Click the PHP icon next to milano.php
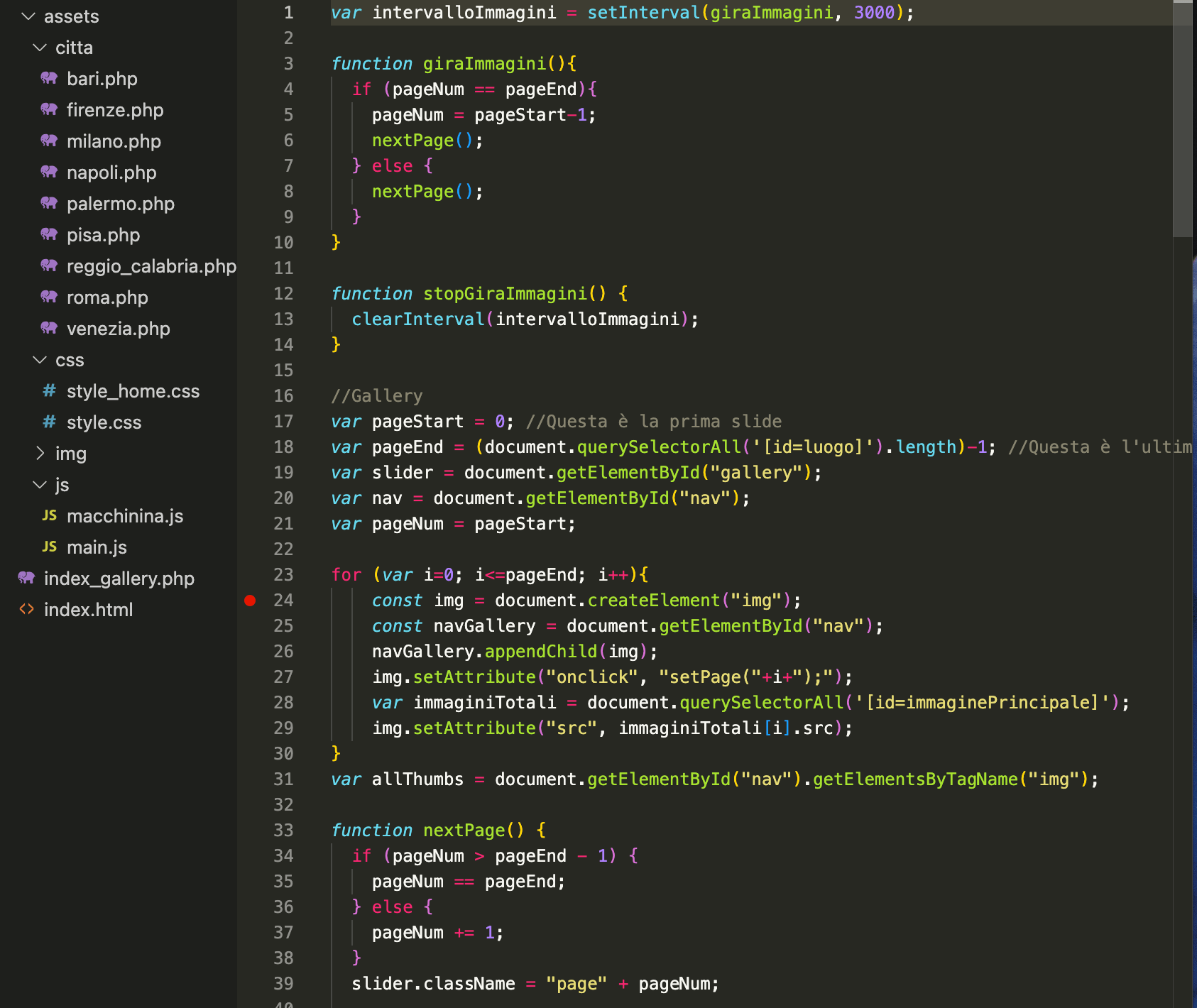This screenshot has height=1008, width=1197. click(49, 141)
